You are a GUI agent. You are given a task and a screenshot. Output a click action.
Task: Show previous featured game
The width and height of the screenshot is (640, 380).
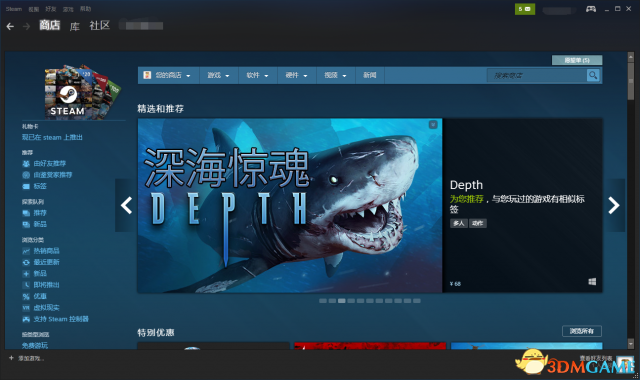(126, 205)
